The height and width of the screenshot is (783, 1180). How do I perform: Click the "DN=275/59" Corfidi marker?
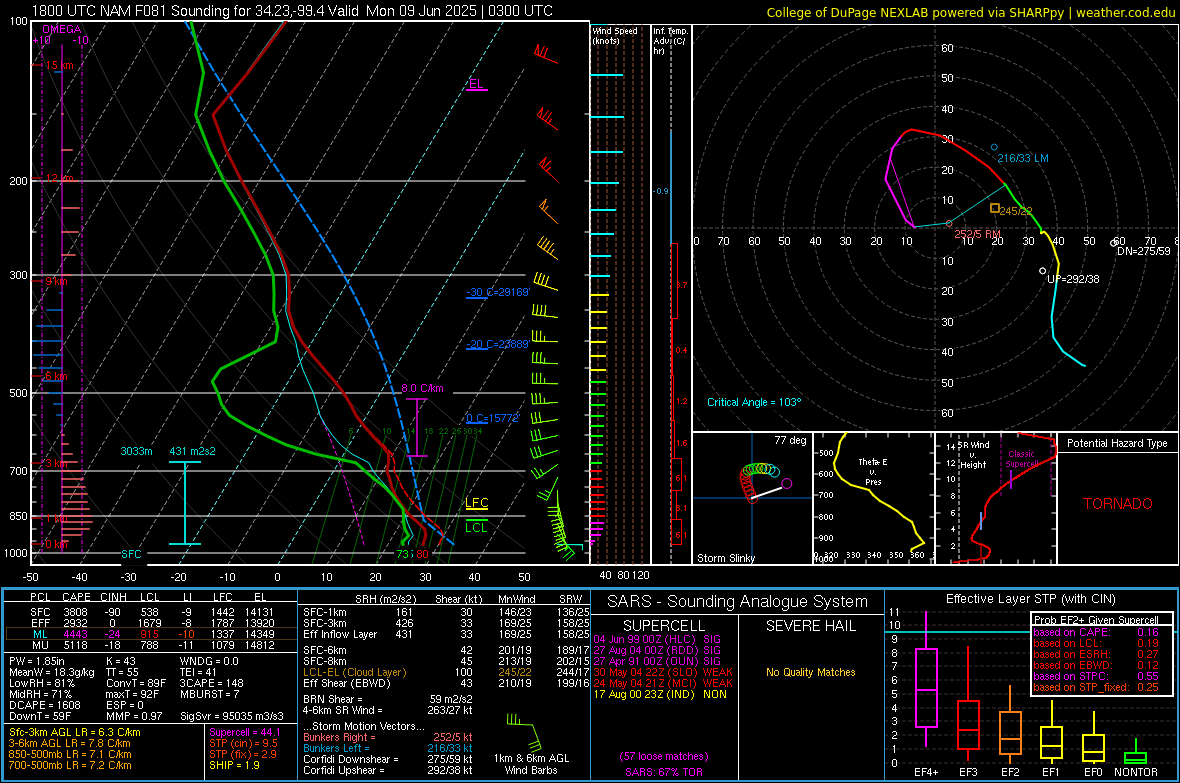click(1143, 251)
